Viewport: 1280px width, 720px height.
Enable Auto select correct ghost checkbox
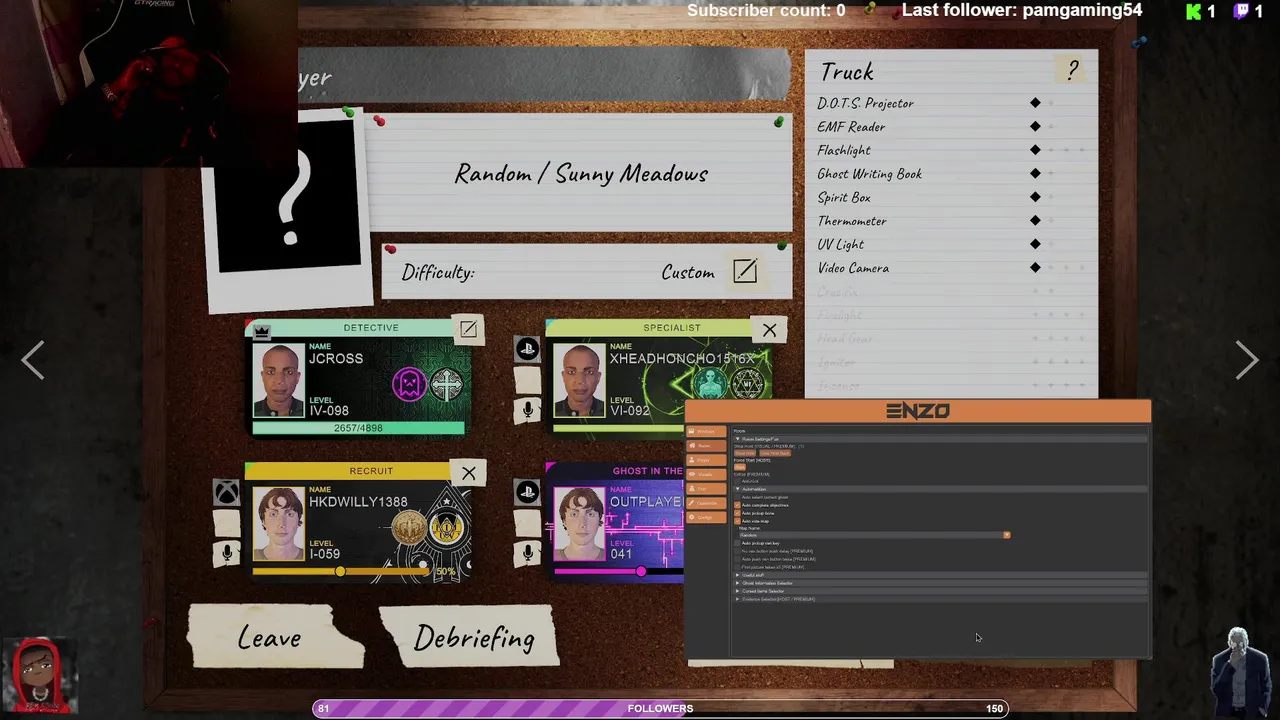pos(737,497)
